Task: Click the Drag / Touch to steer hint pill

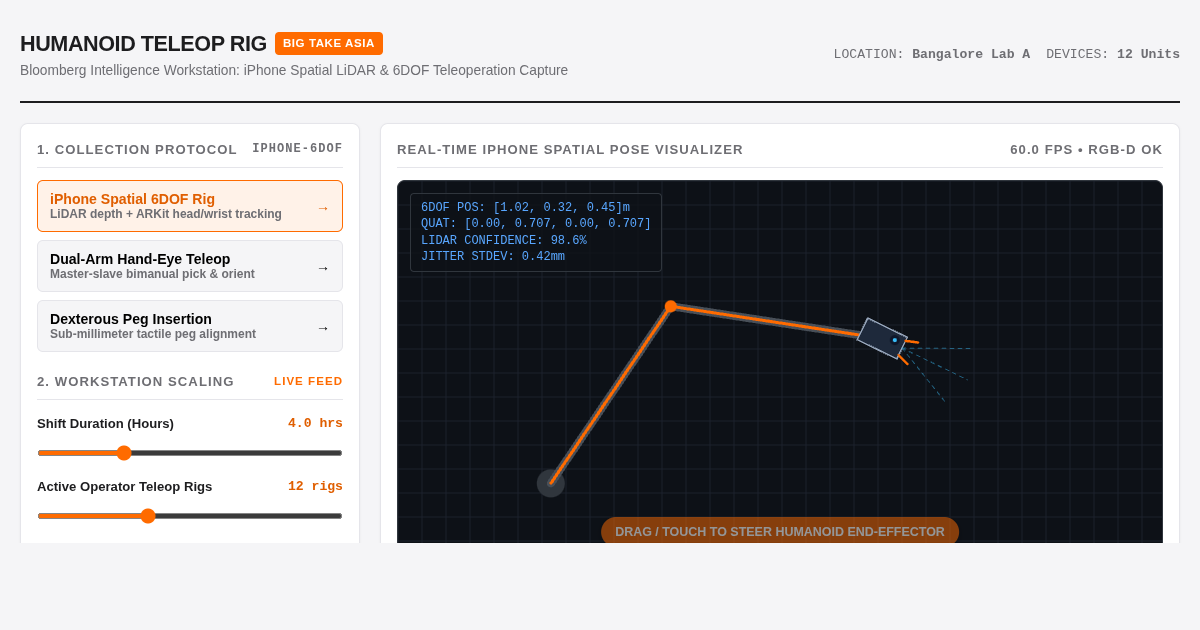Action: coord(780,531)
